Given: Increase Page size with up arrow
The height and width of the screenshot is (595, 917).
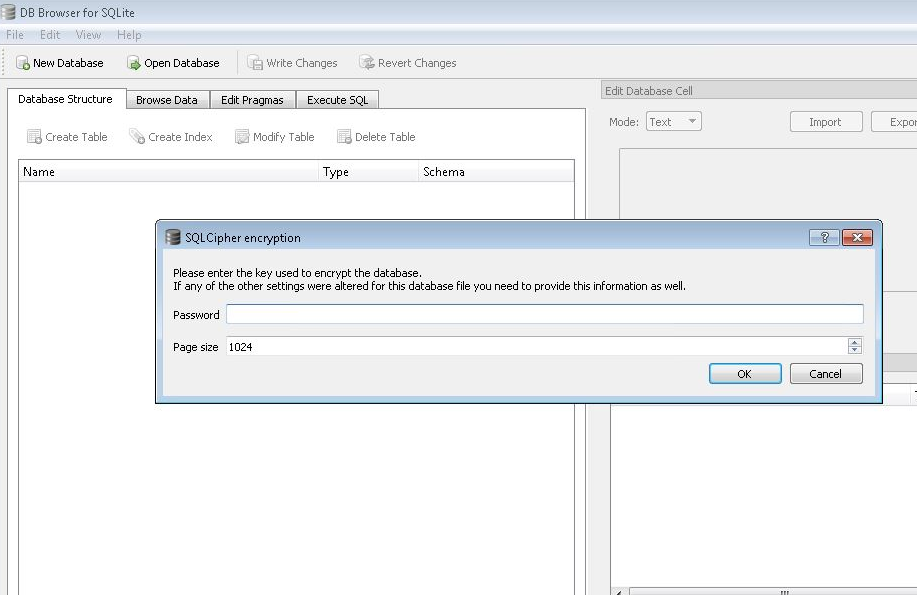Looking at the screenshot, I should coord(854,342).
